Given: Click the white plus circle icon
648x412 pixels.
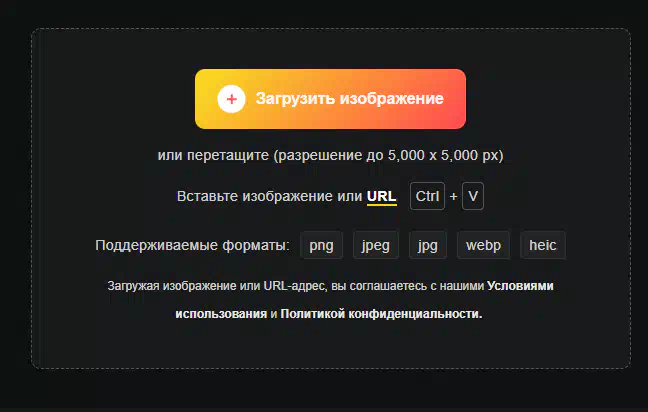Looking at the screenshot, I should 231,99.
